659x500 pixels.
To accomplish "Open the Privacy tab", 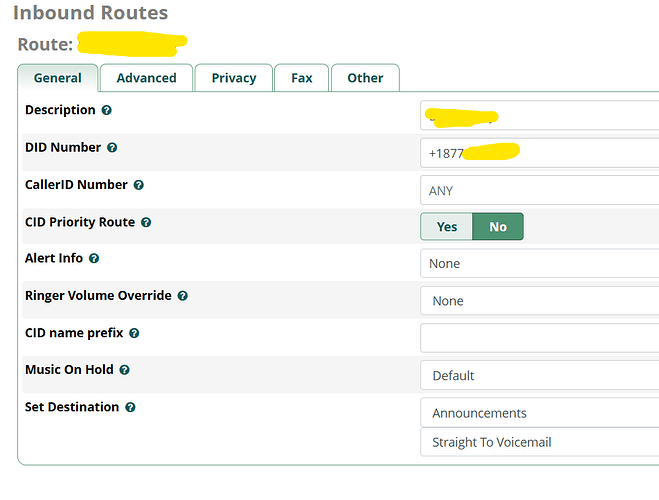I will [234, 78].
